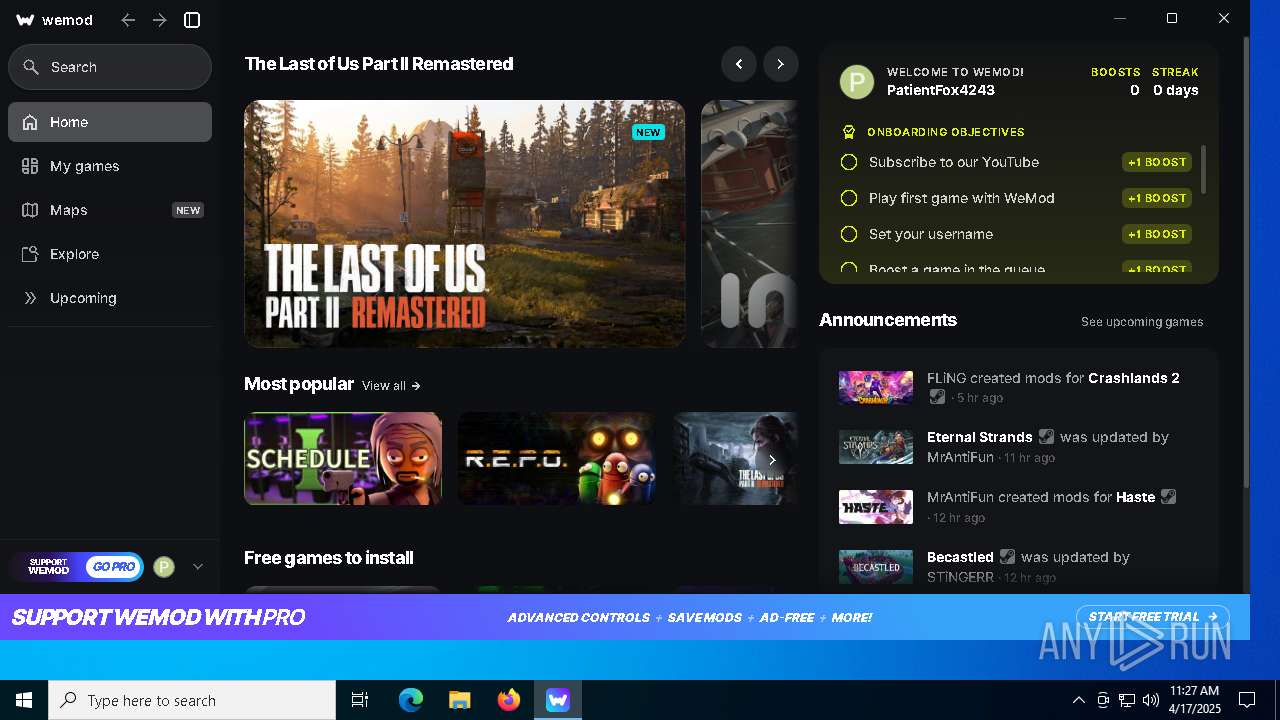
Task: Click the Upcoming double-chevron icon
Action: 30,298
